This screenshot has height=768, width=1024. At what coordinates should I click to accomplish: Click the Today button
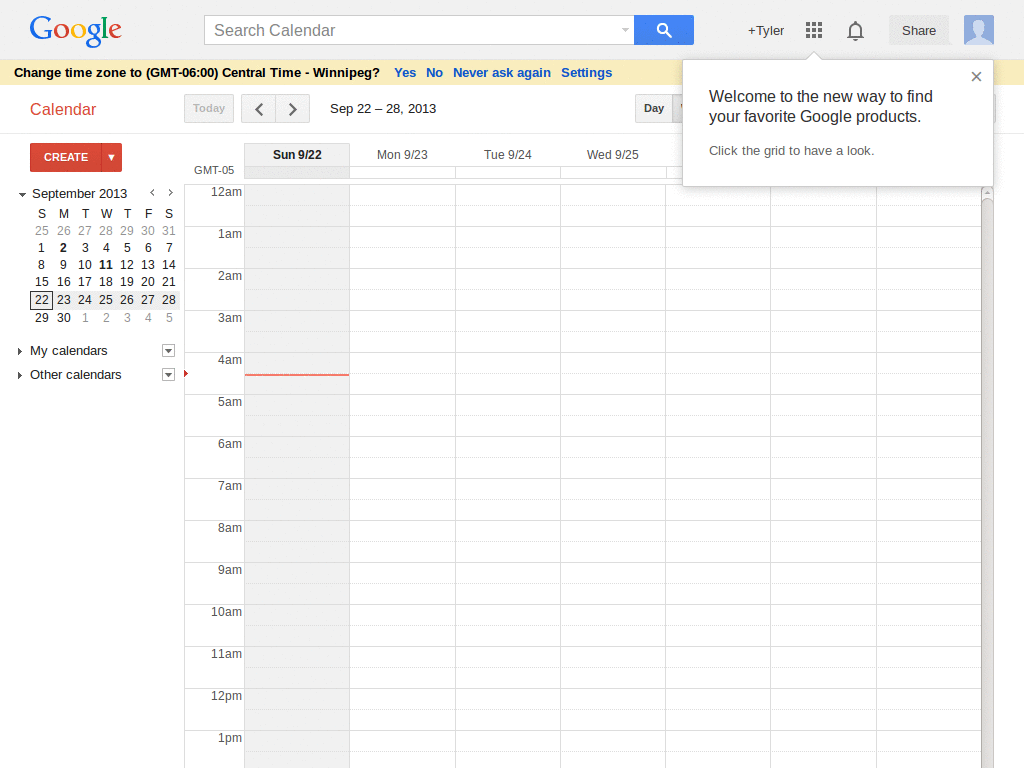(x=209, y=108)
